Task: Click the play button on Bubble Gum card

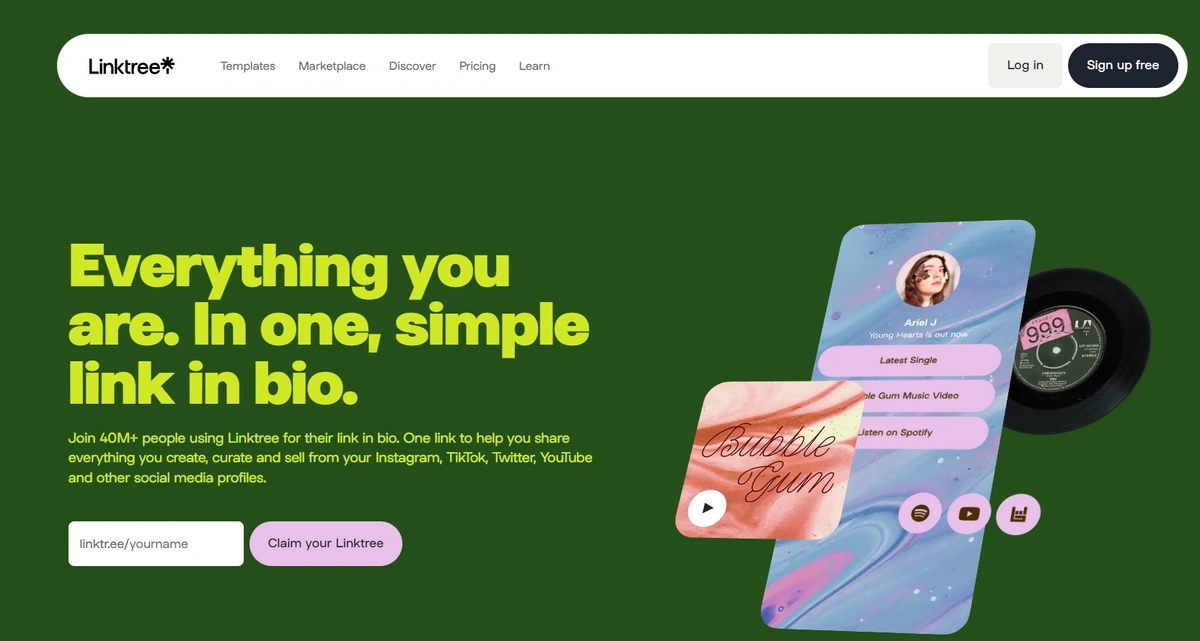Action: pos(708,508)
